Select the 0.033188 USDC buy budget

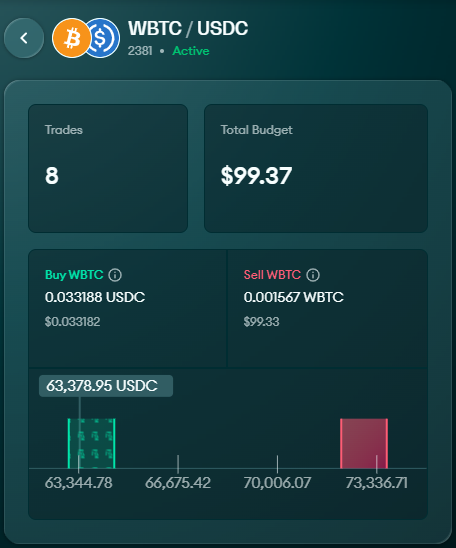tap(95, 297)
